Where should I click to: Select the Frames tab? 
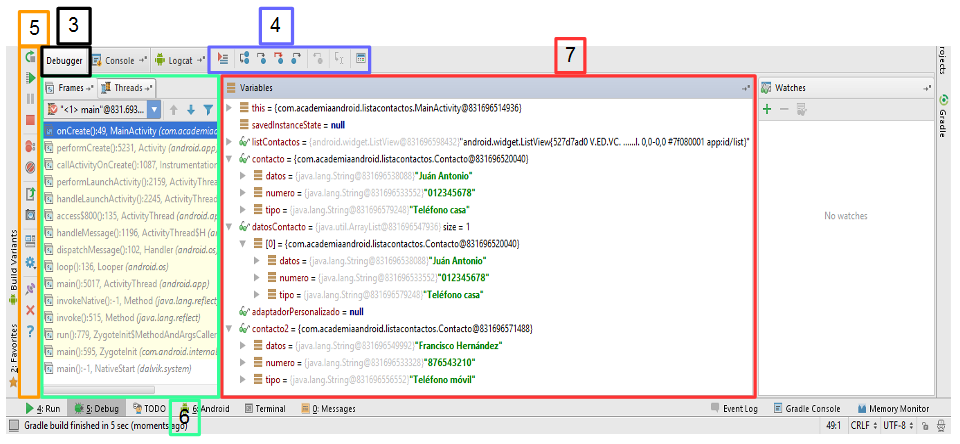point(70,88)
